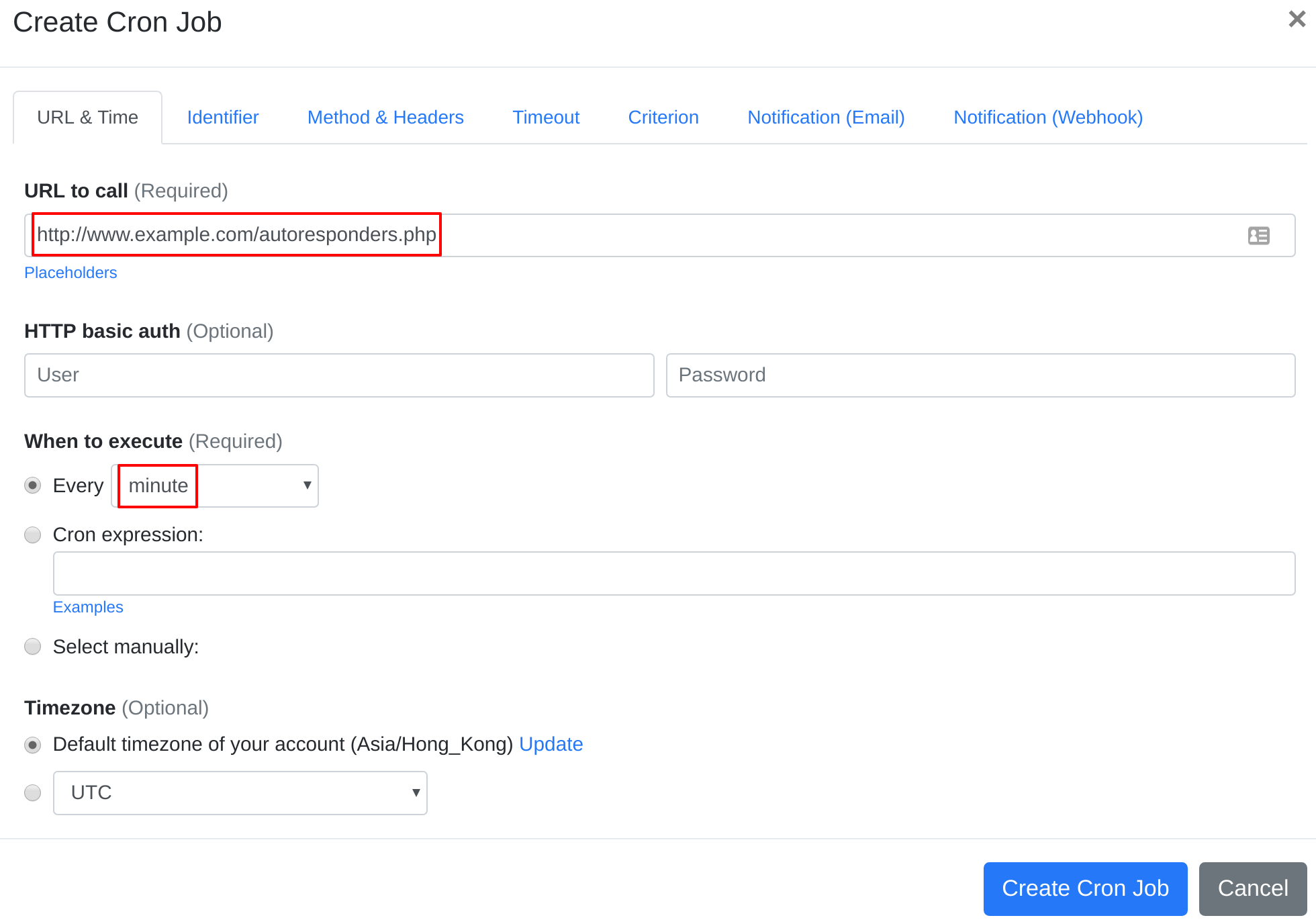Viewport: 1316px width, 924px height.
Task: Expand the minute frequency dropdown
Action: point(214,485)
